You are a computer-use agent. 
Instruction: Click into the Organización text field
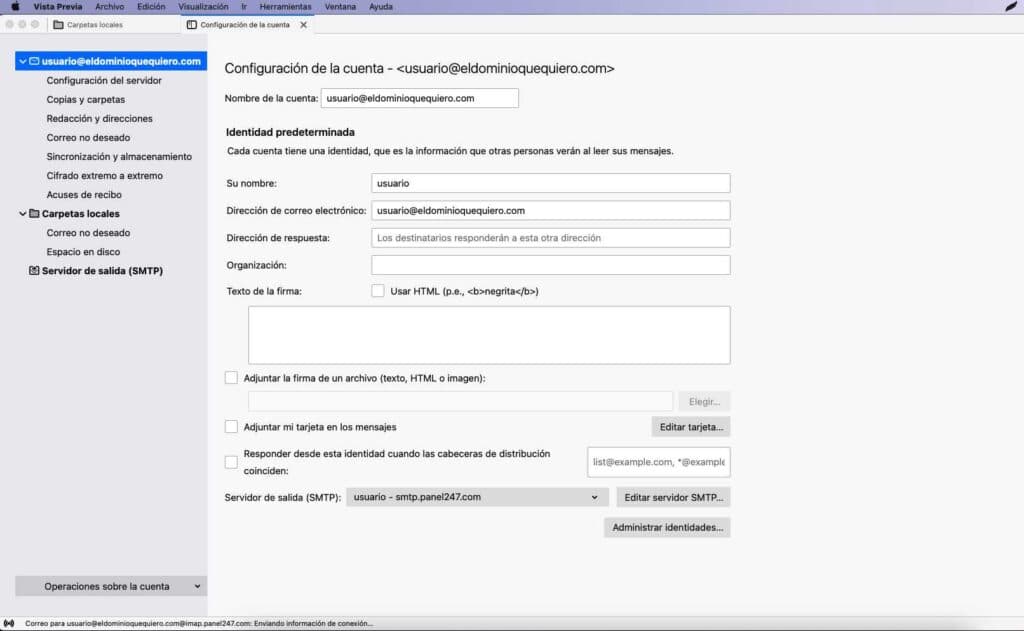pyautogui.click(x=550, y=265)
